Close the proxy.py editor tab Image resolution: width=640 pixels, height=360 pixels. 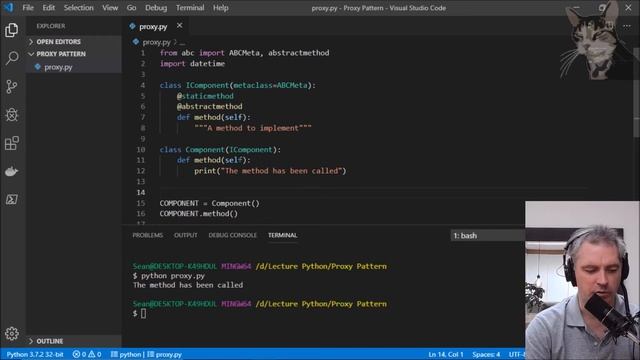tap(180, 26)
